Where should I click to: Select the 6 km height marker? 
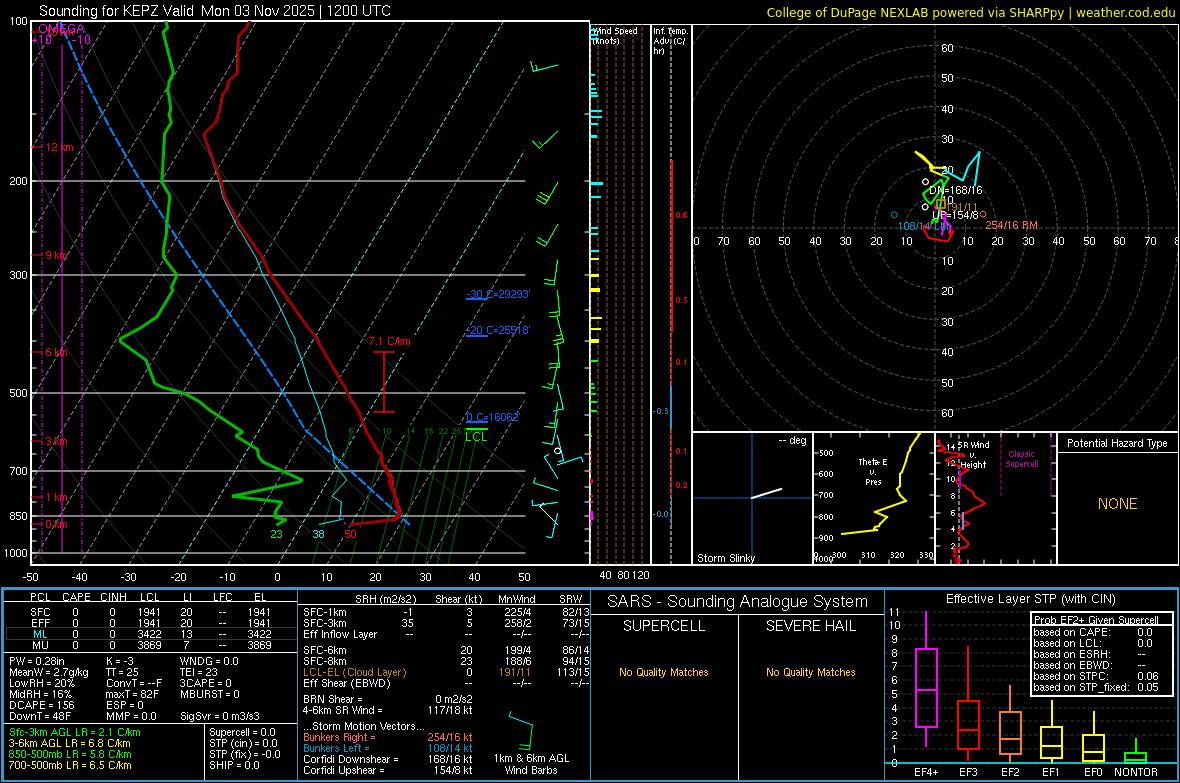click(x=56, y=352)
